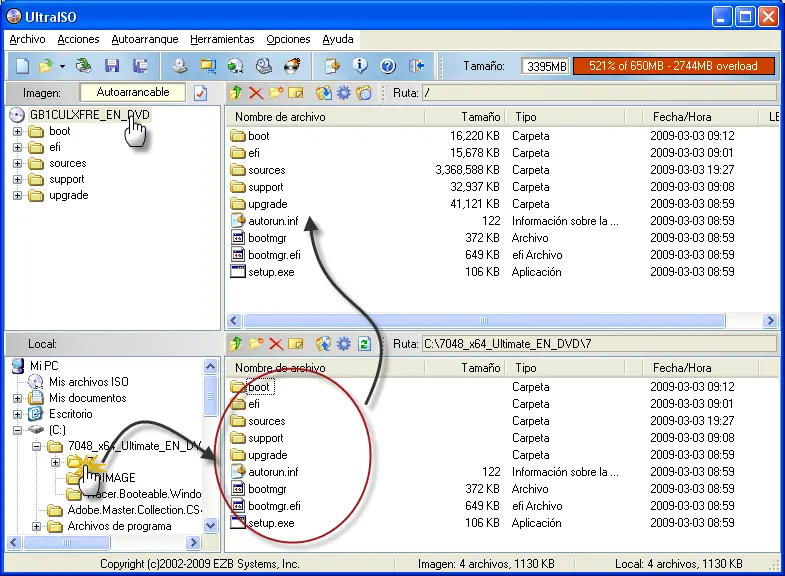The image size is (785, 576).
Task: Expand the sources node in the image tree
Action: click(x=18, y=164)
